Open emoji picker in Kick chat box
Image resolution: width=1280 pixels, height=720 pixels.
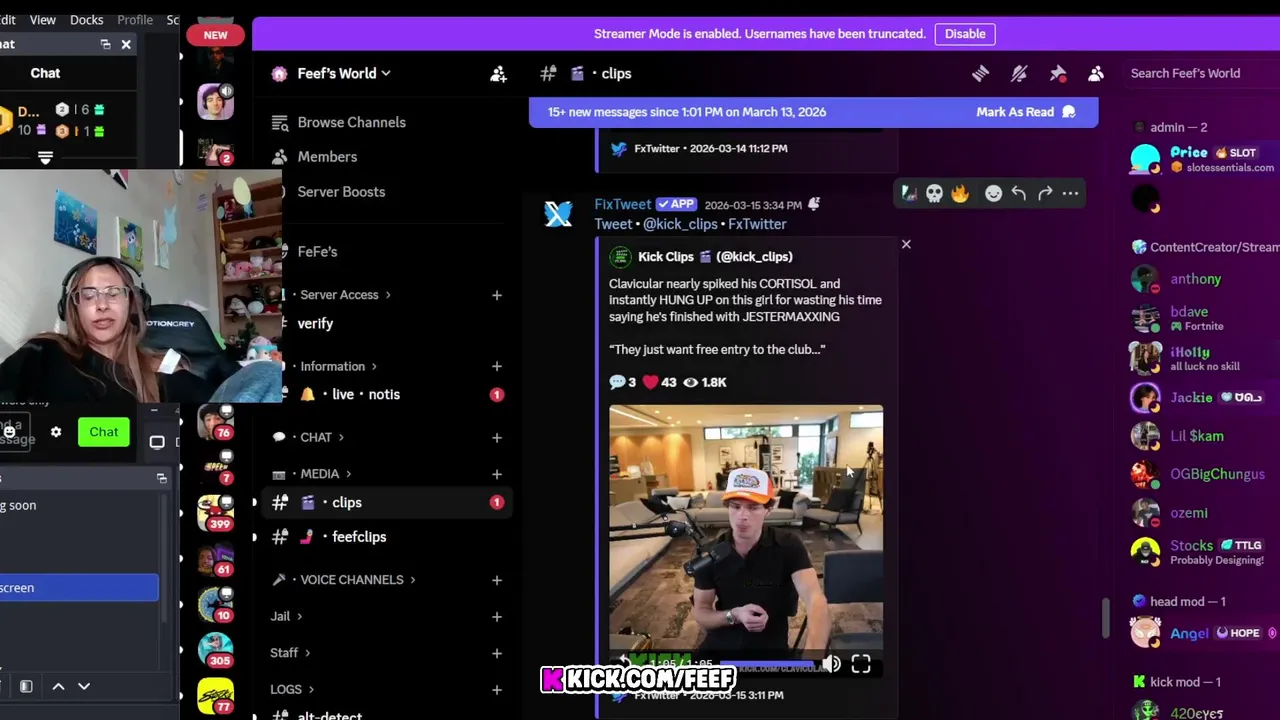(x=9, y=432)
